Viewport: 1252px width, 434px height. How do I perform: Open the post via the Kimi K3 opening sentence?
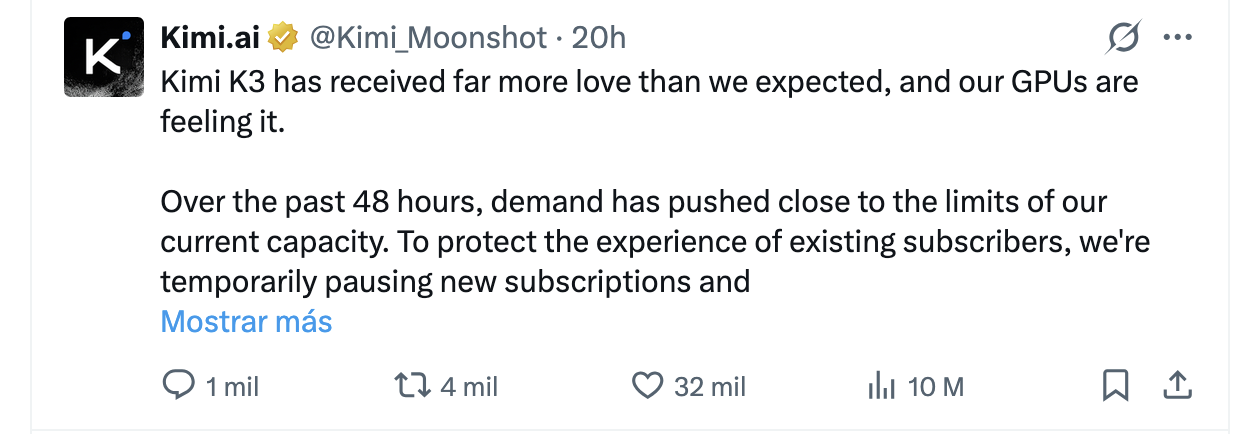[x=649, y=101]
